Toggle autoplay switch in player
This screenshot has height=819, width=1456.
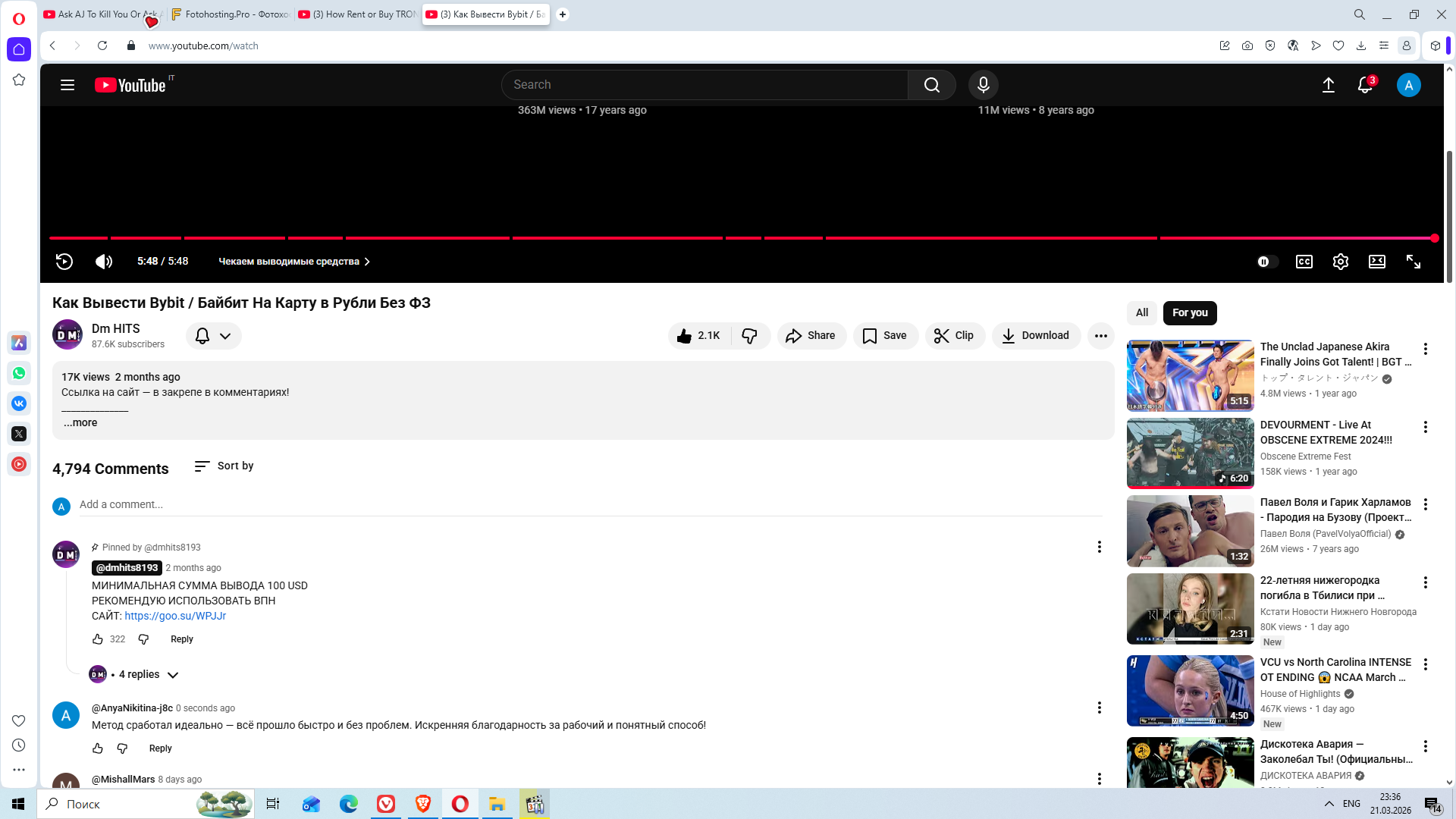tap(1267, 262)
